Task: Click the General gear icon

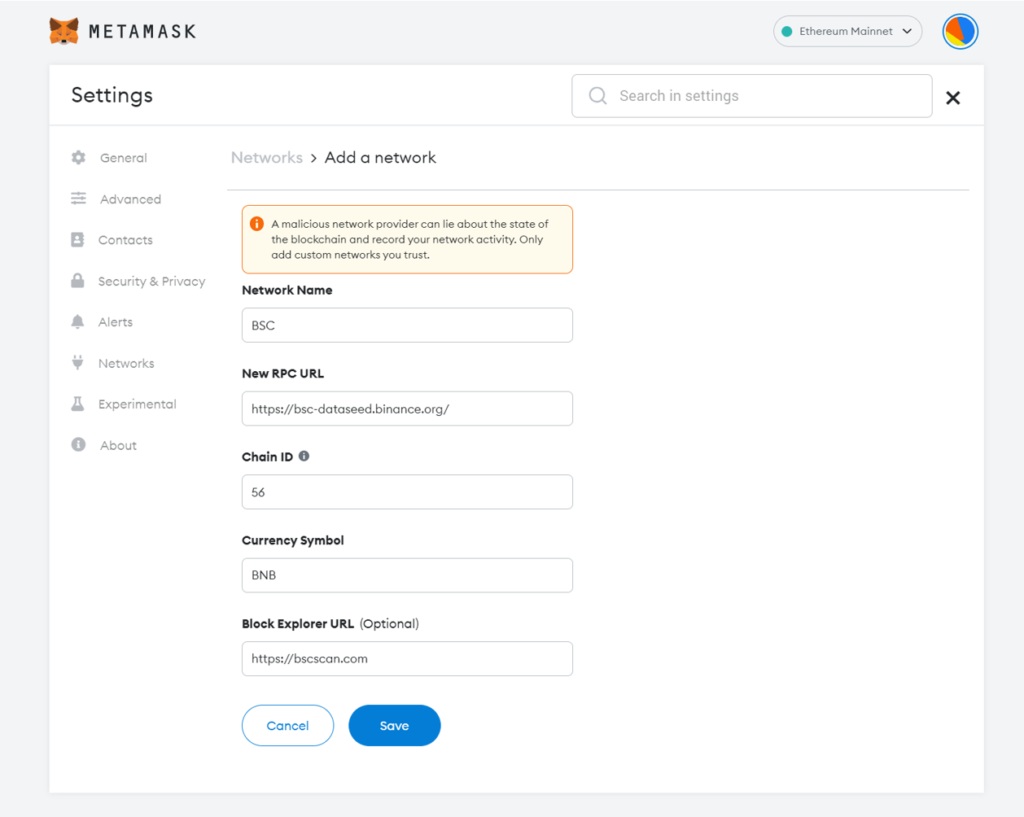Action: click(78, 157)
